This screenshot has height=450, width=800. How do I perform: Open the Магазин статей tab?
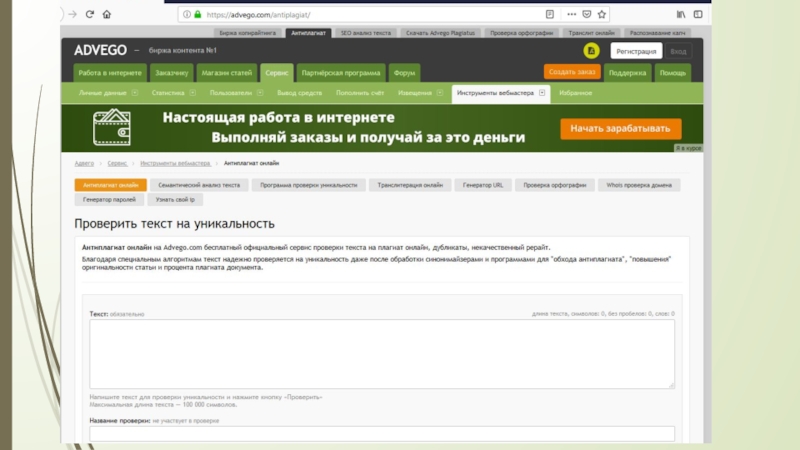tap(226, 73)
